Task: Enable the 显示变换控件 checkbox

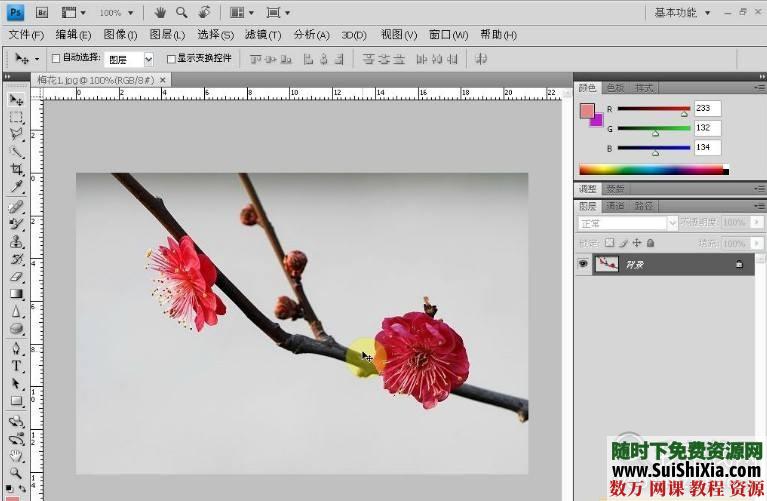Action: tap(171, 59)
